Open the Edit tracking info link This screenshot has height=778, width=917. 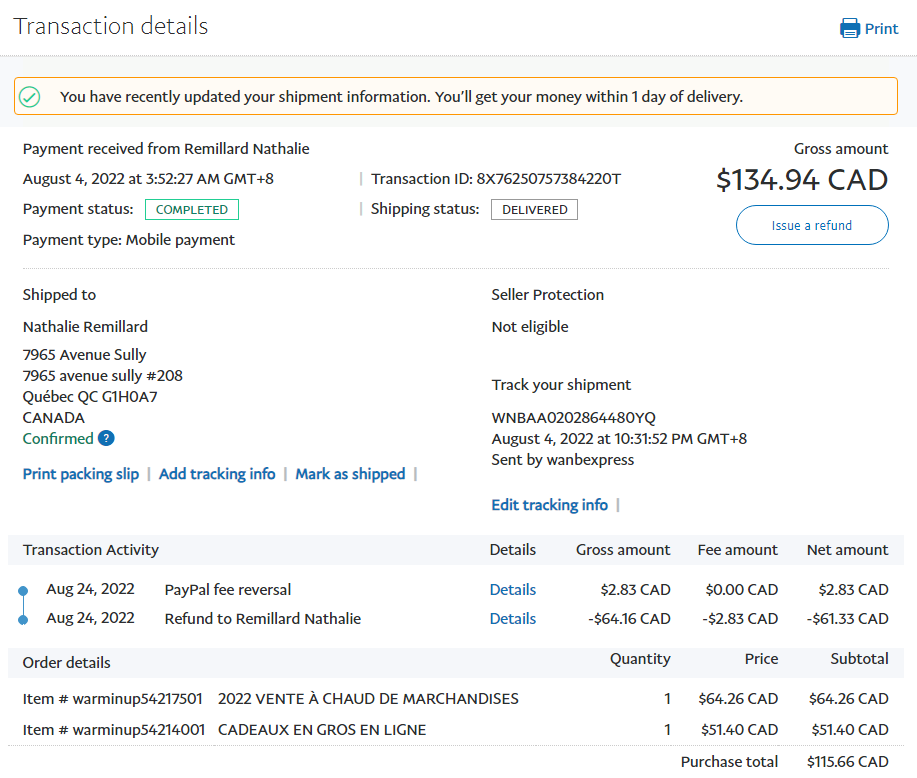point(549,505)
